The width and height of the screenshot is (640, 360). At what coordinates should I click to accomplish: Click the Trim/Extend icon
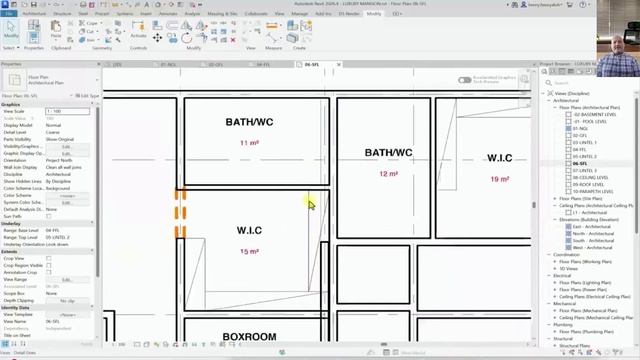[x=202, y=38]
